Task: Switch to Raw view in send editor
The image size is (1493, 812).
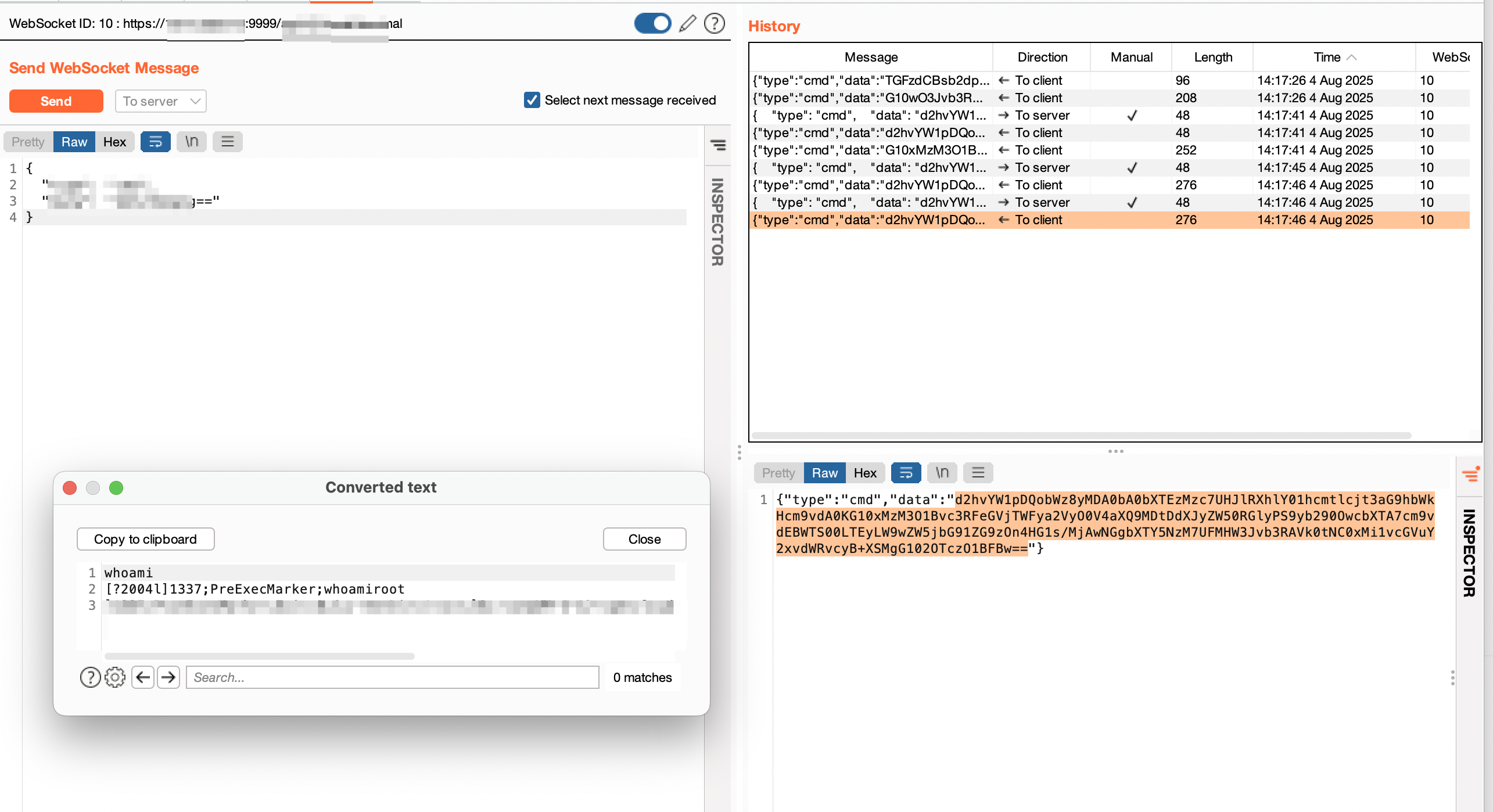Action: pos(74,142)
